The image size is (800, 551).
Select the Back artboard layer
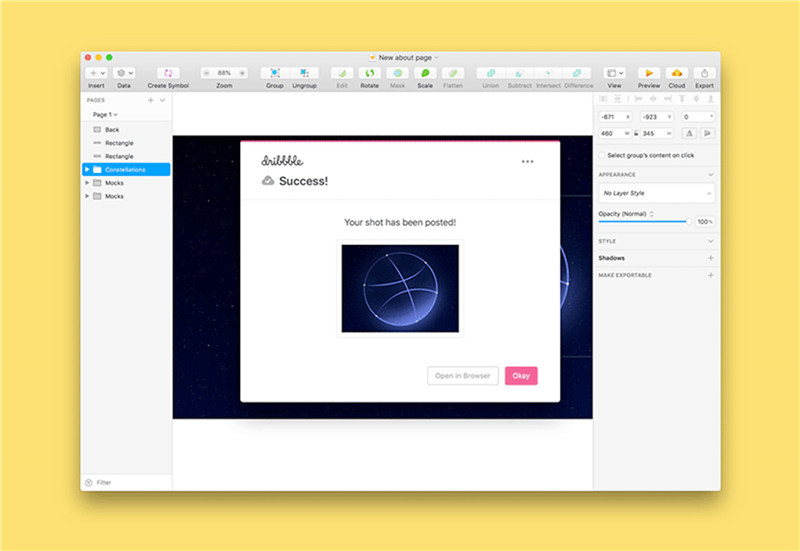[x=126, y=130]
